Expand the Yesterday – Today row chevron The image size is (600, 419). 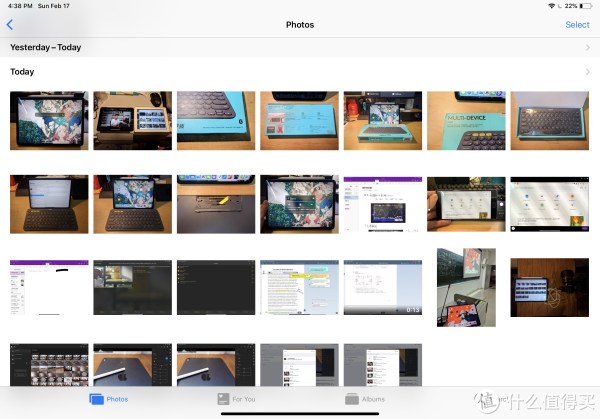[587, 47]
